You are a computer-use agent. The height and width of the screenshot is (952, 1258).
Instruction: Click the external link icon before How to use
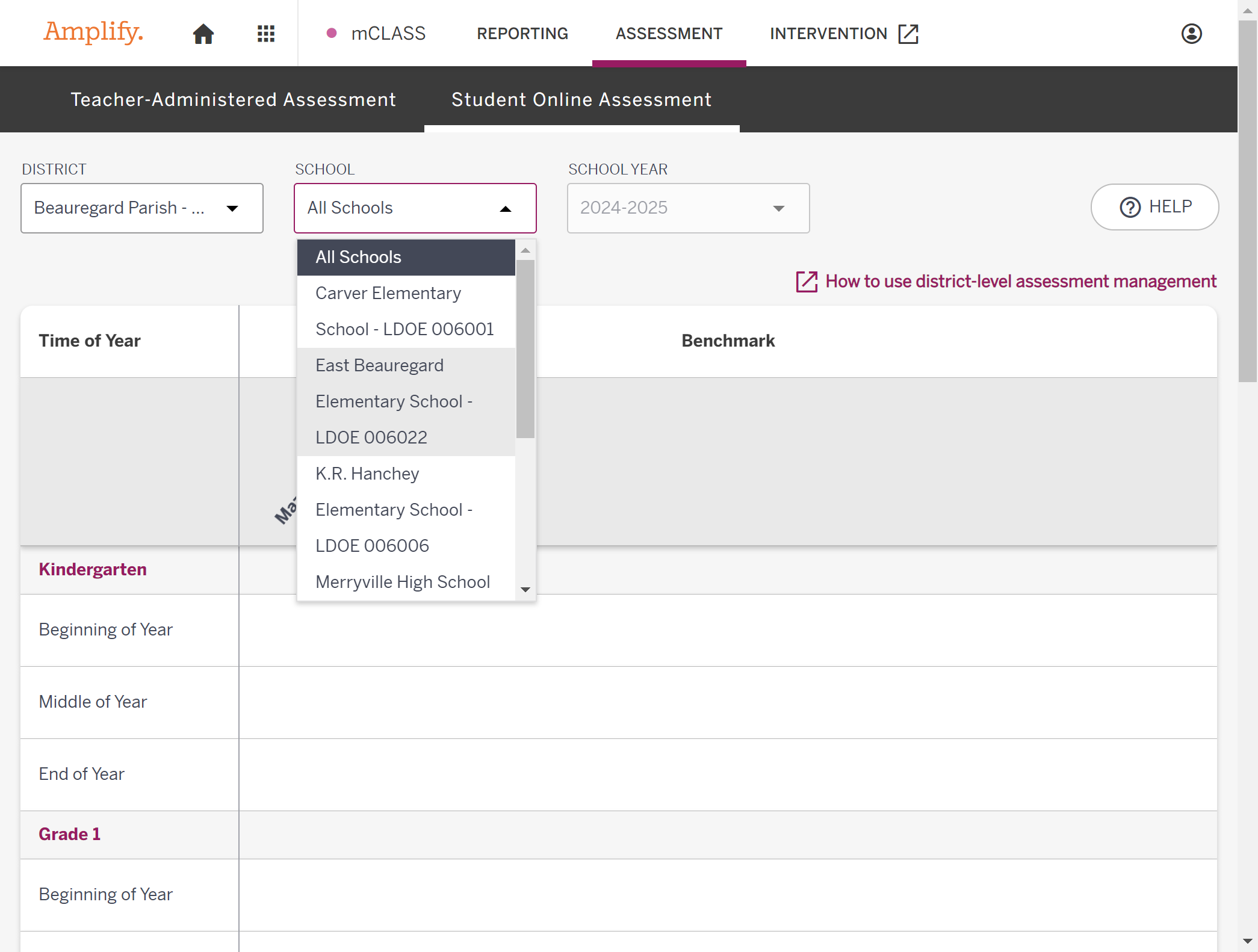pyautogui.click(x=807, y=282)
